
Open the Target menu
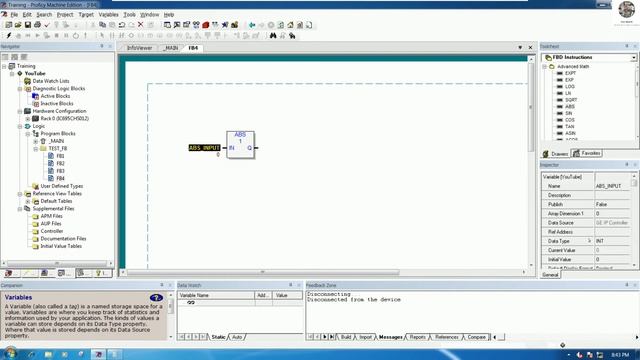coord(86,14)
